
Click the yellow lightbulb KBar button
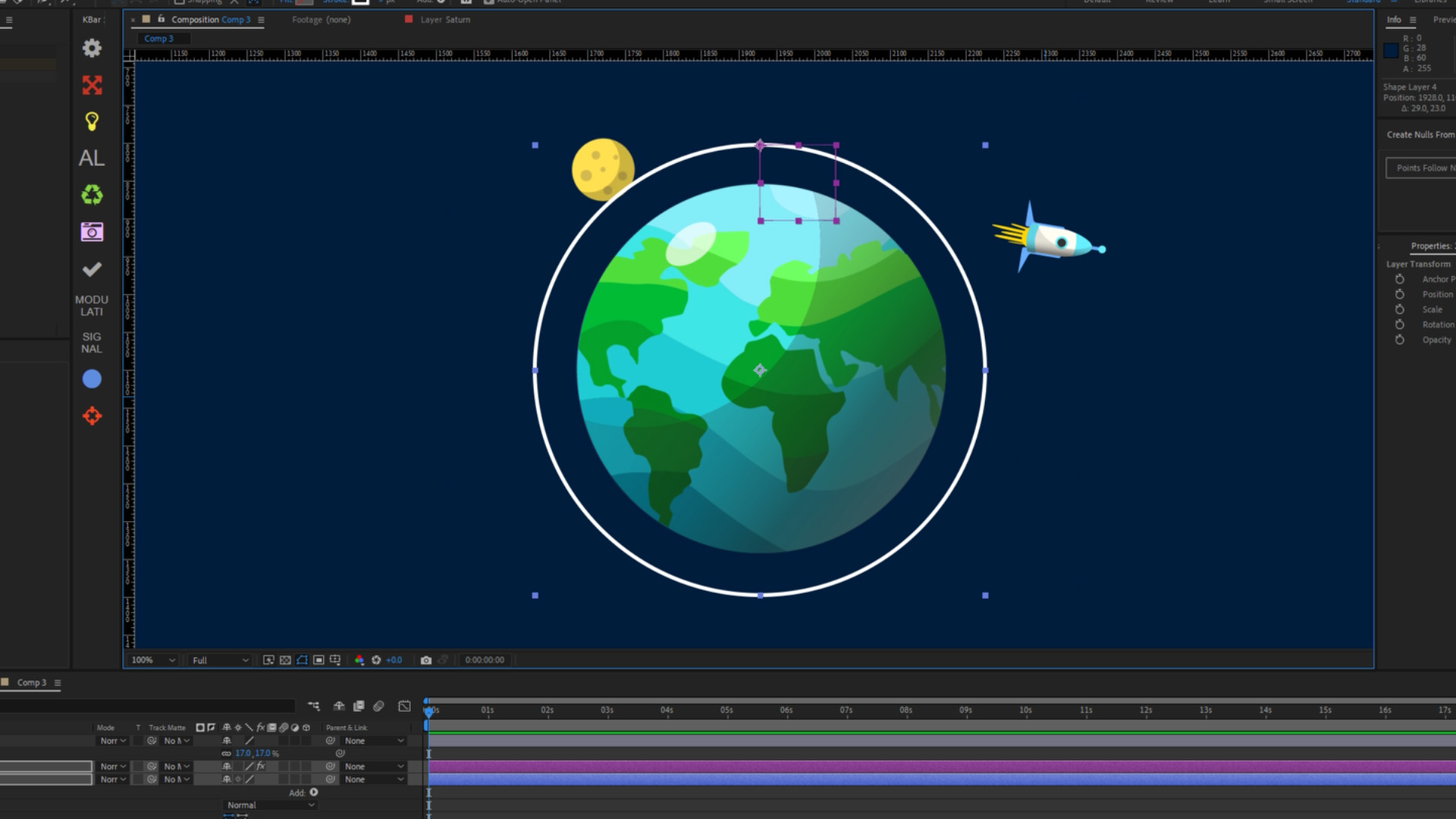pyautogui.click(x=92, y=121)
